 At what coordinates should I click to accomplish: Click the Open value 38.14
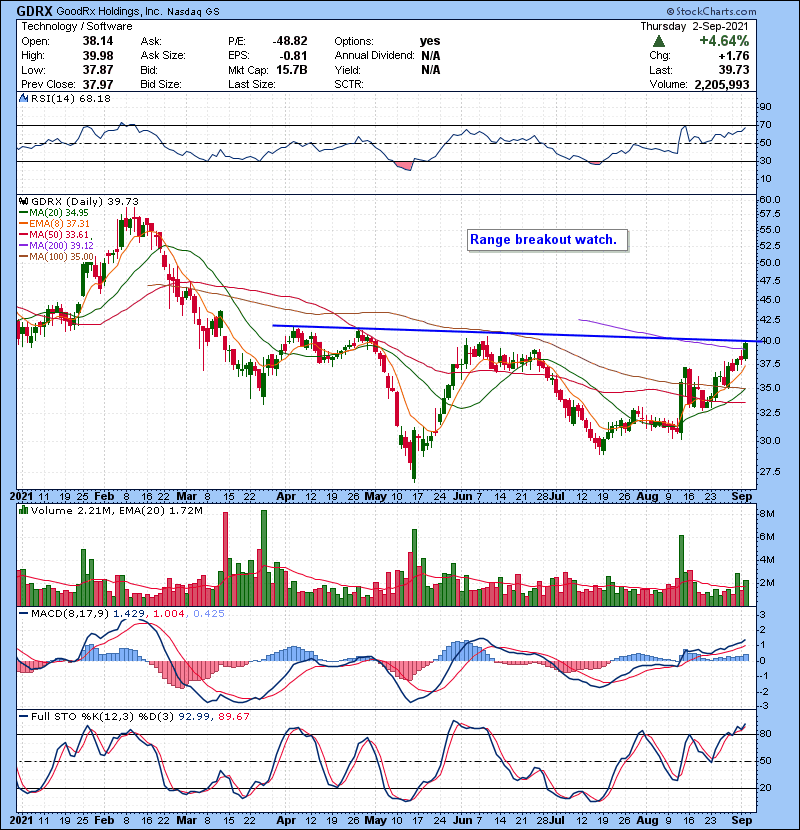coord(98,41)
